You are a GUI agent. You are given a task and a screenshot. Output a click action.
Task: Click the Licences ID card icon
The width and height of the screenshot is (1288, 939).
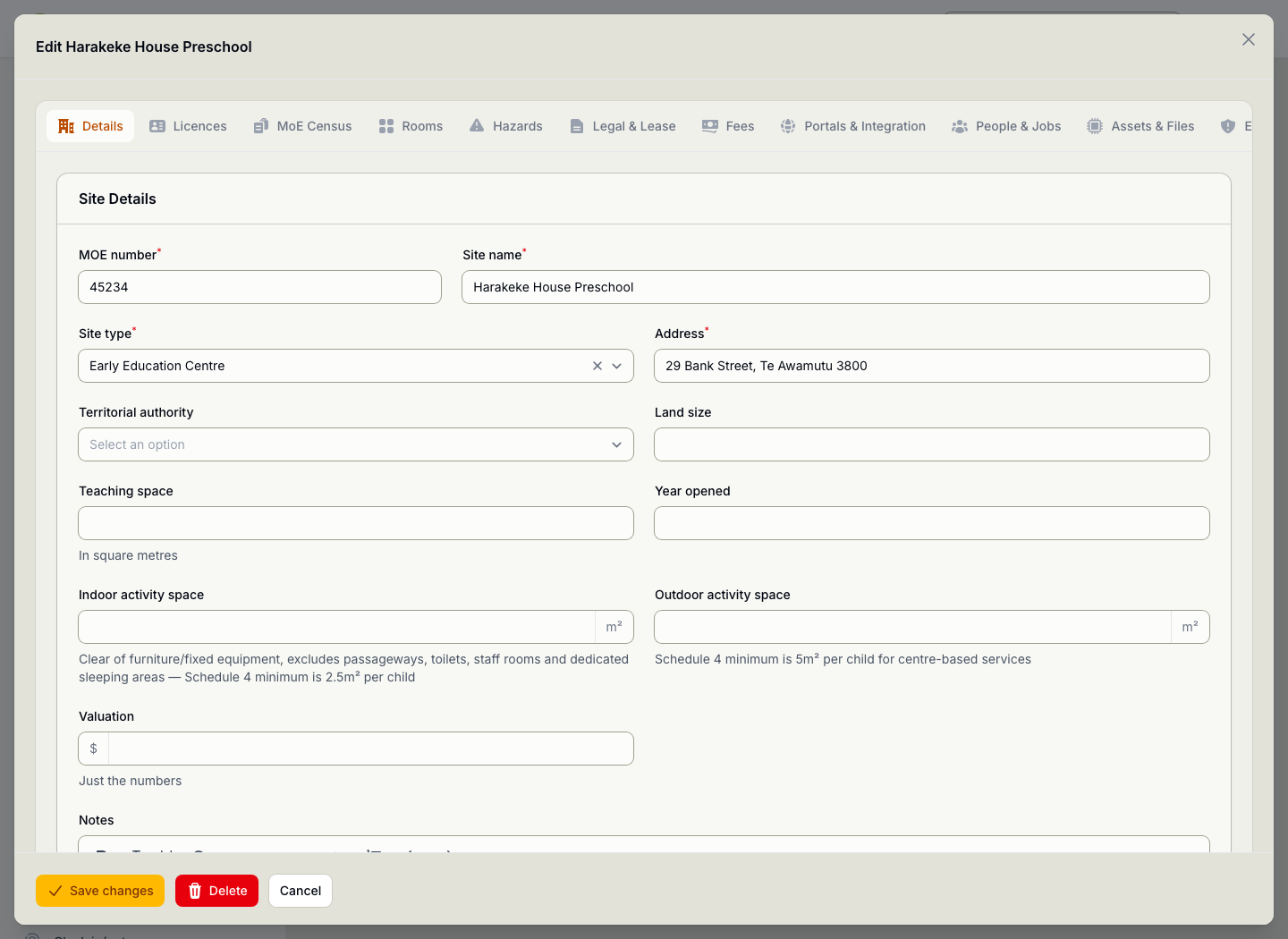pyautogui.click(x=157, y=126)
